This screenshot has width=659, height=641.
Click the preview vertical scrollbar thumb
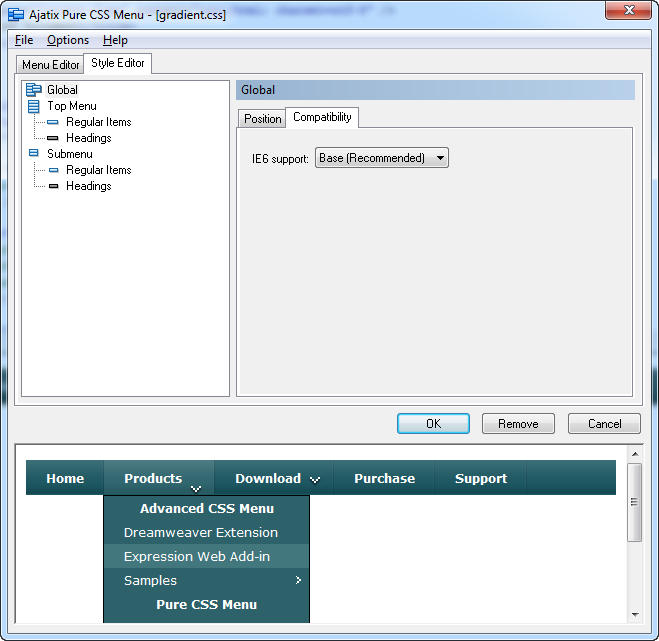click(x=635, y=502)
